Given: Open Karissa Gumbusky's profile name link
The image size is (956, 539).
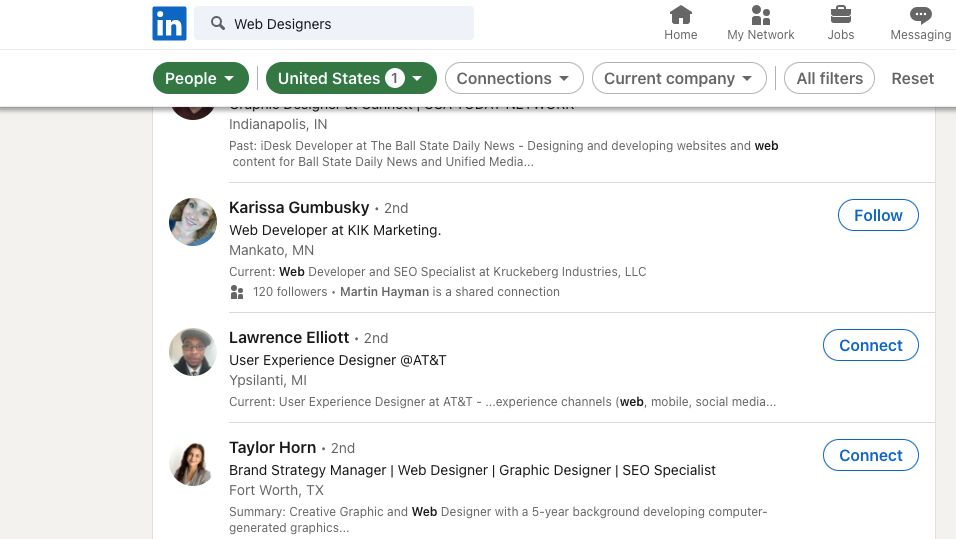Looking at the screenshot, I should click(x=299, y=208).
